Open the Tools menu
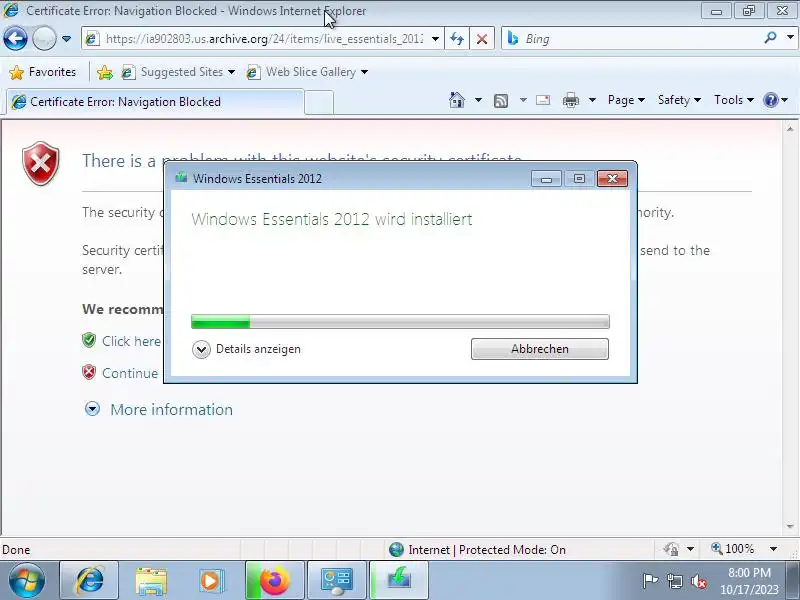Screen dimensions: 800x600 pyautogui.click(x=734, y=100)
